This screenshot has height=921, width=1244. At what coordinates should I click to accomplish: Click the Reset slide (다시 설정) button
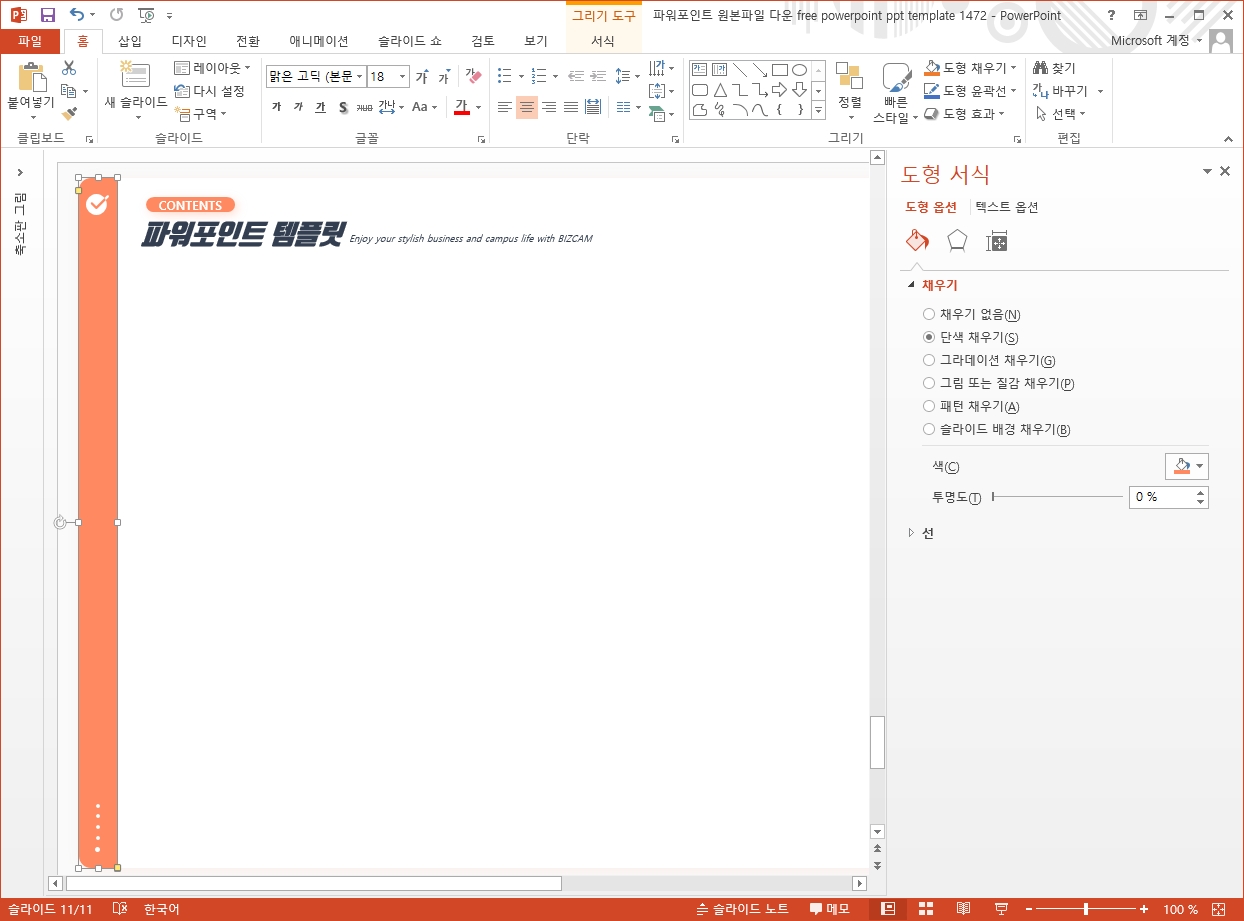coord(209,91)
